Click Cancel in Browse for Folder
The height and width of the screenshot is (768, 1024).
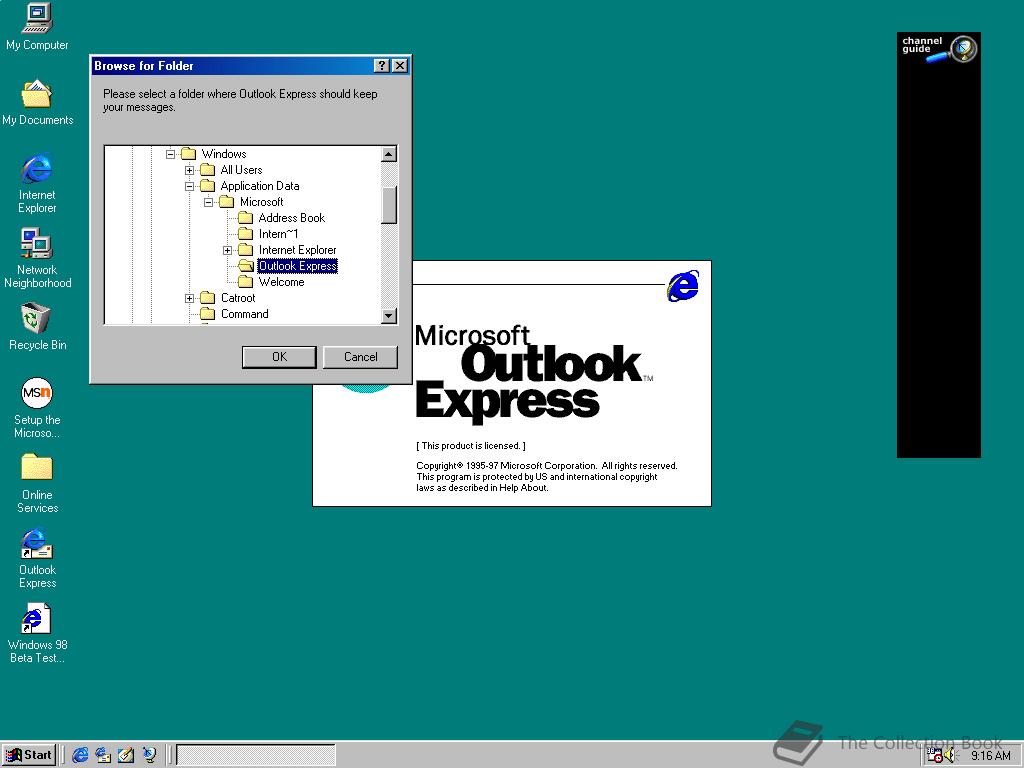[x=360, y=357]
